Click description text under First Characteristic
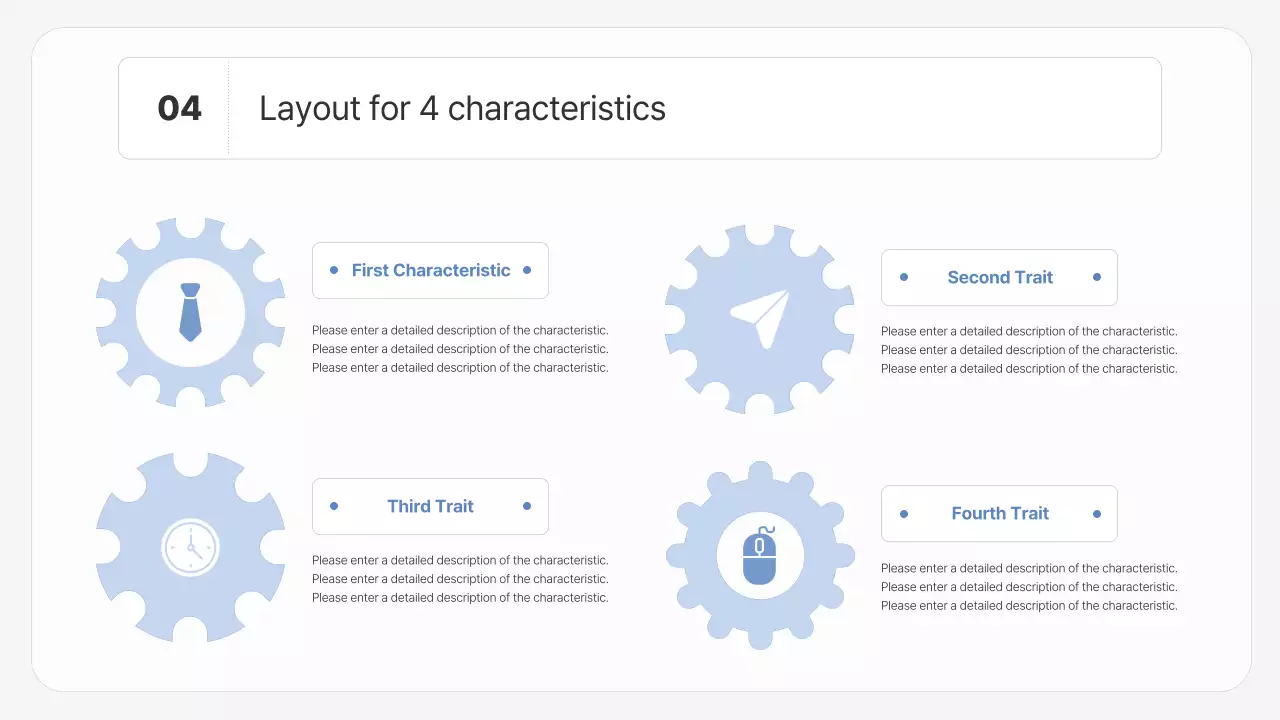Screen dimensions: 1280x720 (460, 349)
